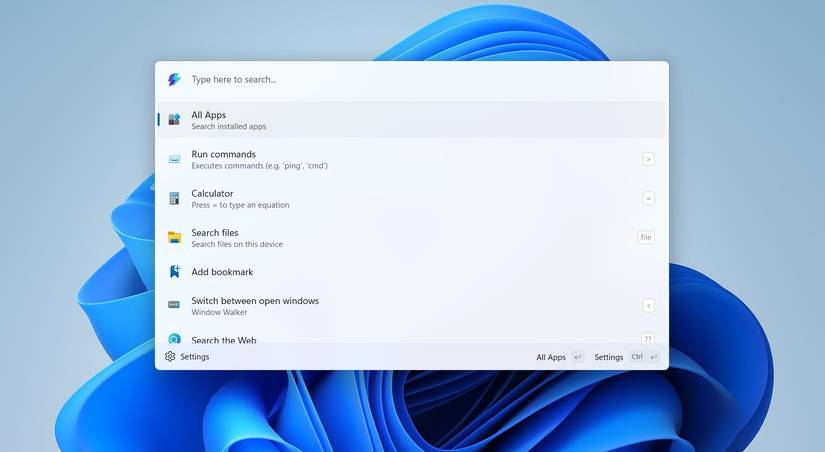Screen dimensions: 825x452
Task: Choose the Add bookmark entry
Action: click(x=411, y=272)
